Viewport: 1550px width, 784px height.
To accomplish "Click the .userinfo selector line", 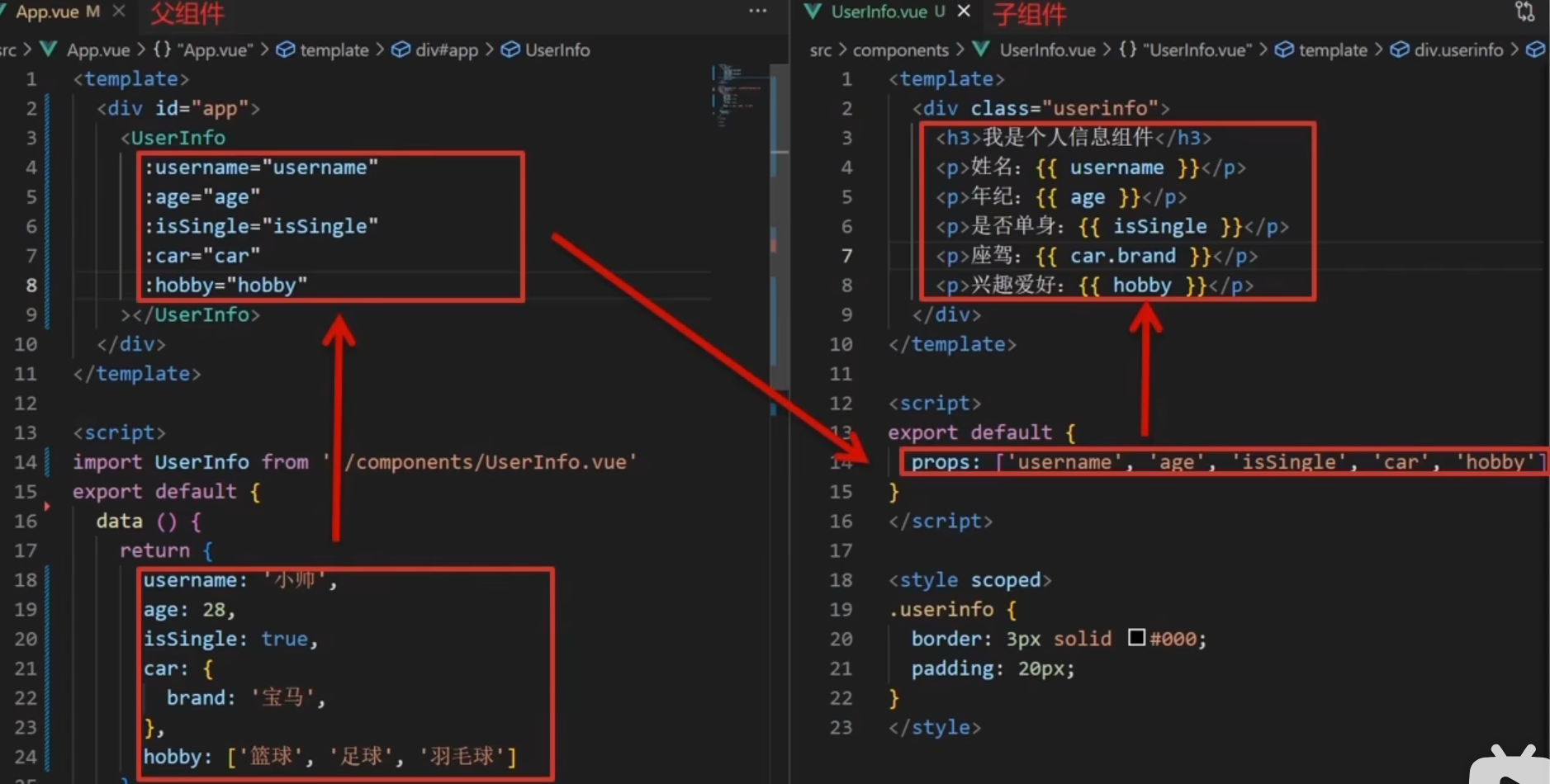I will click(952, 610).
